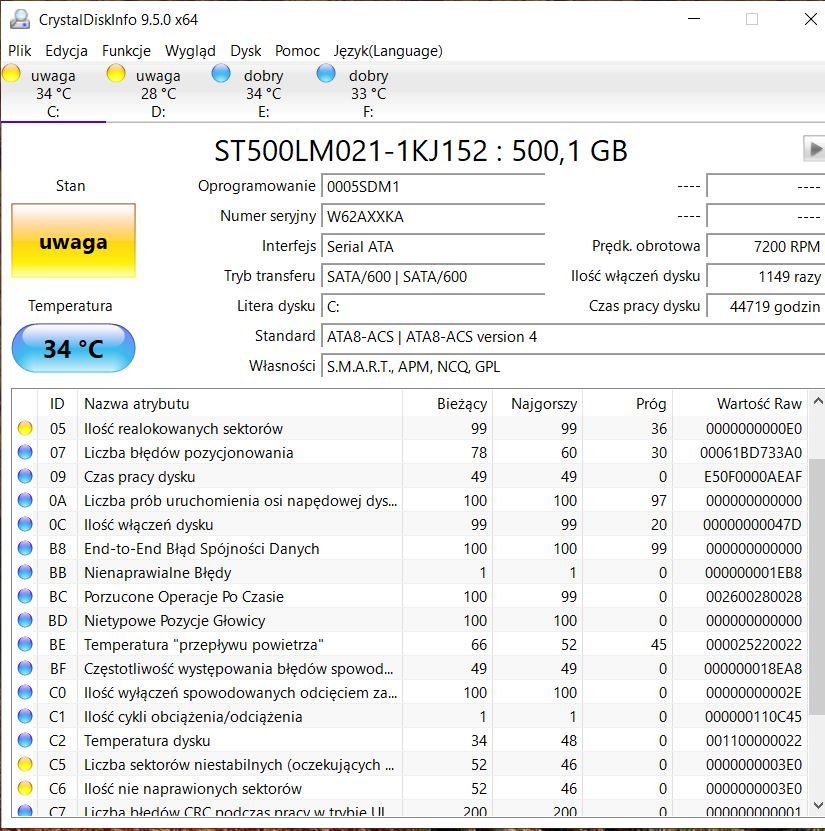Click raw value 00061BD733A0

click(x=751, y=453)
